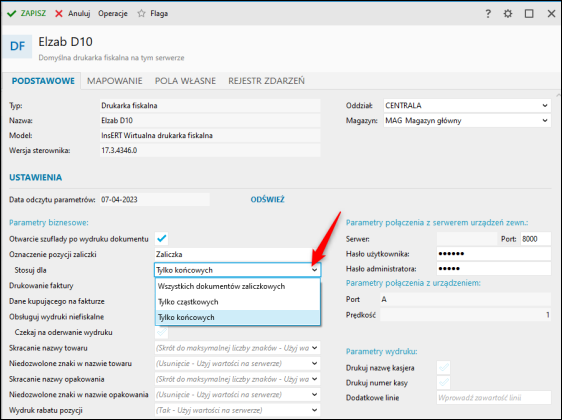The height and width of the screenshot is (420, 562).
Task: Open the POLA WŁASNE tab
Action: pyautogui.click(x=185, y=81)
